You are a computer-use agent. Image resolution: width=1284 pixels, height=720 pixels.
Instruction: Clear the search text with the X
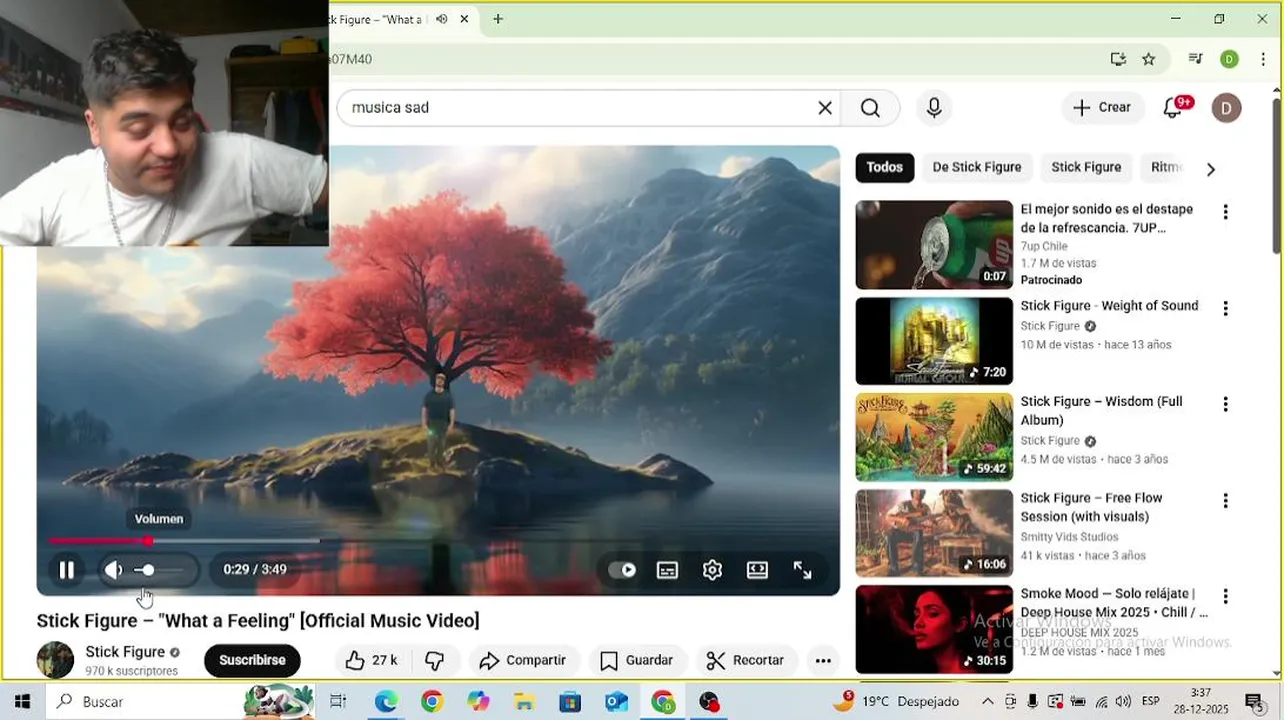pyautogui.click(x=825, y=108)
